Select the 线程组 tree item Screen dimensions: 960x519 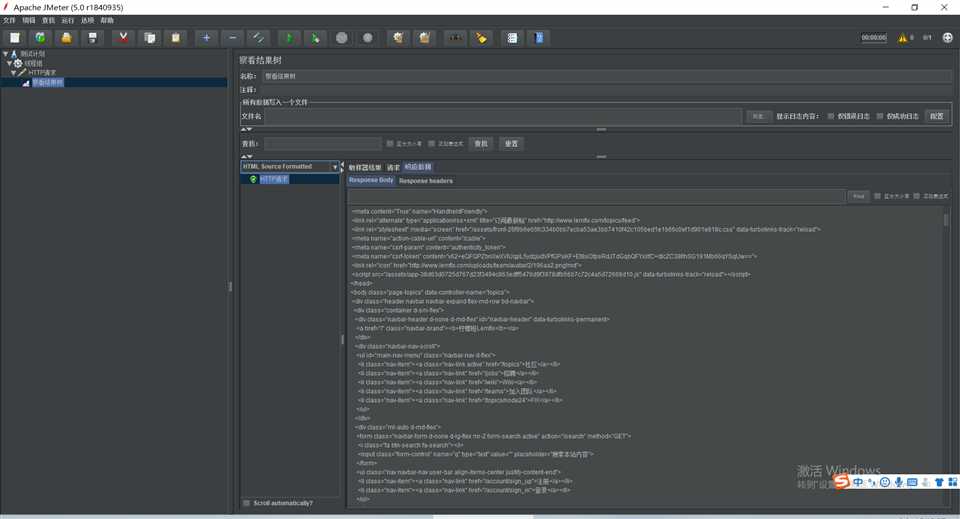pyautogui.click(x=33, y=63)
